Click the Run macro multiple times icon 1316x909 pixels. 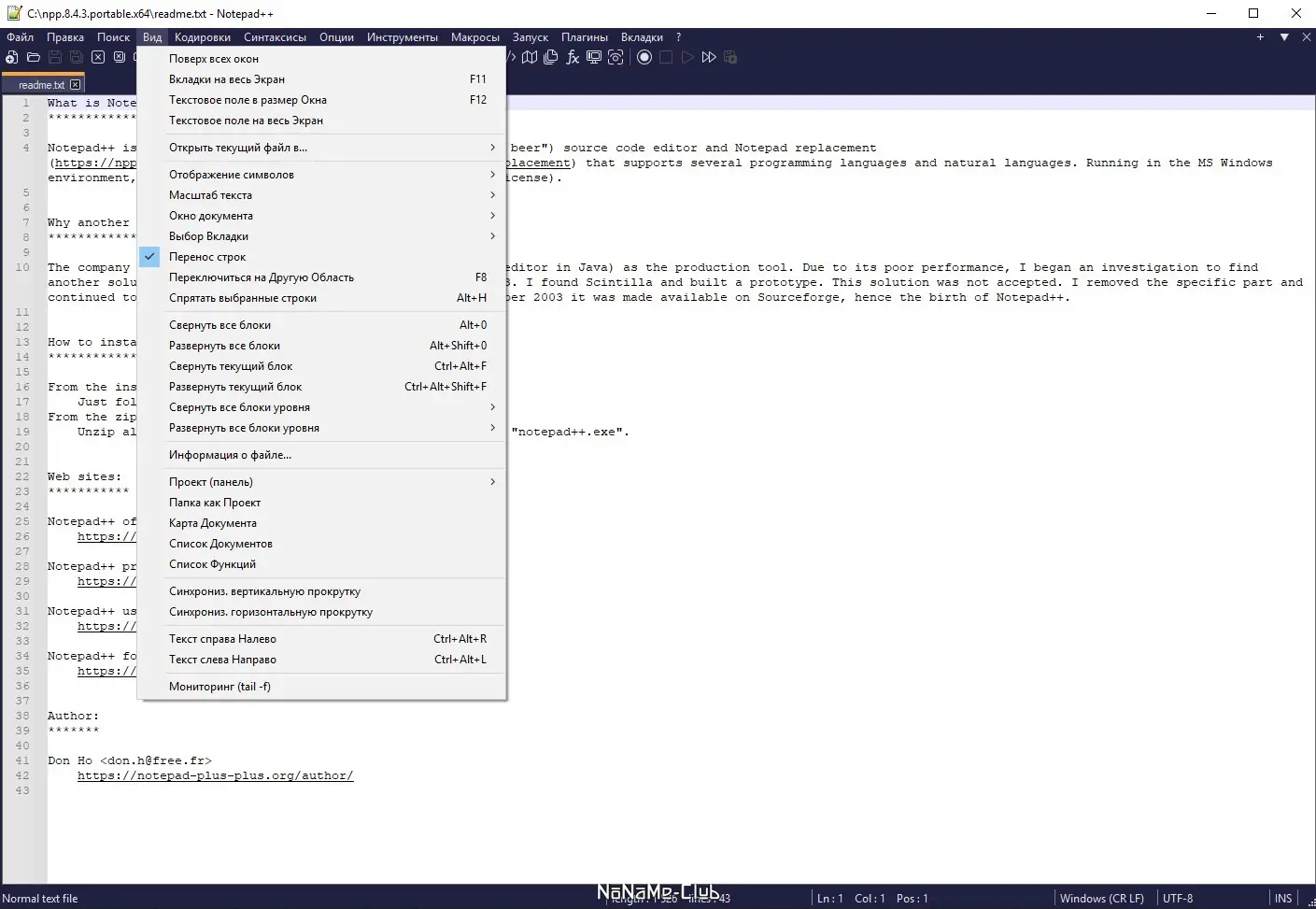709,57
